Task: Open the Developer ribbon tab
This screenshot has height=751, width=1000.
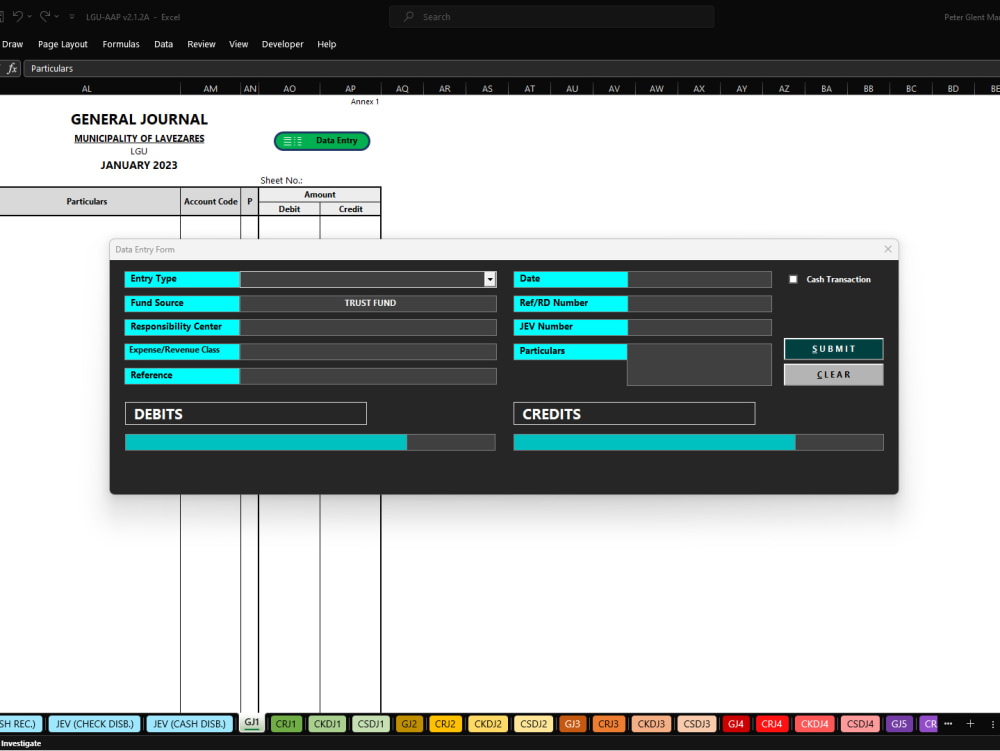Action: tap(283, 44)
